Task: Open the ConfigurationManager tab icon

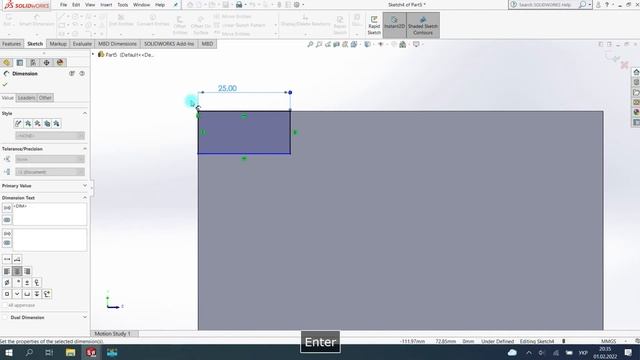Action: pos(33,62)
